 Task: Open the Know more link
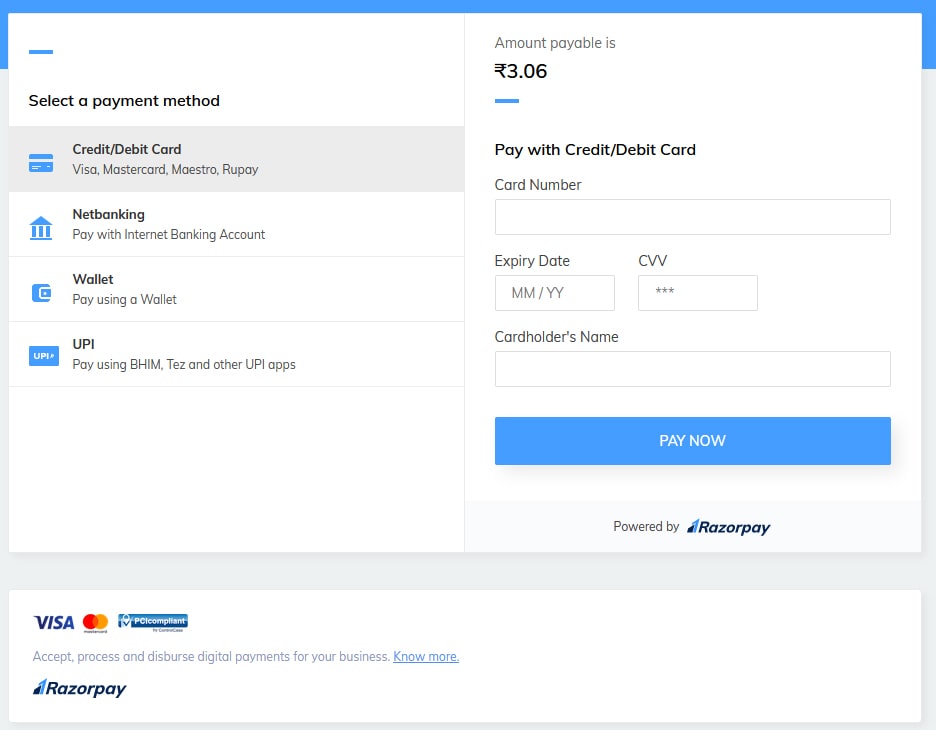pyautogui.click(x=425, y=656)
